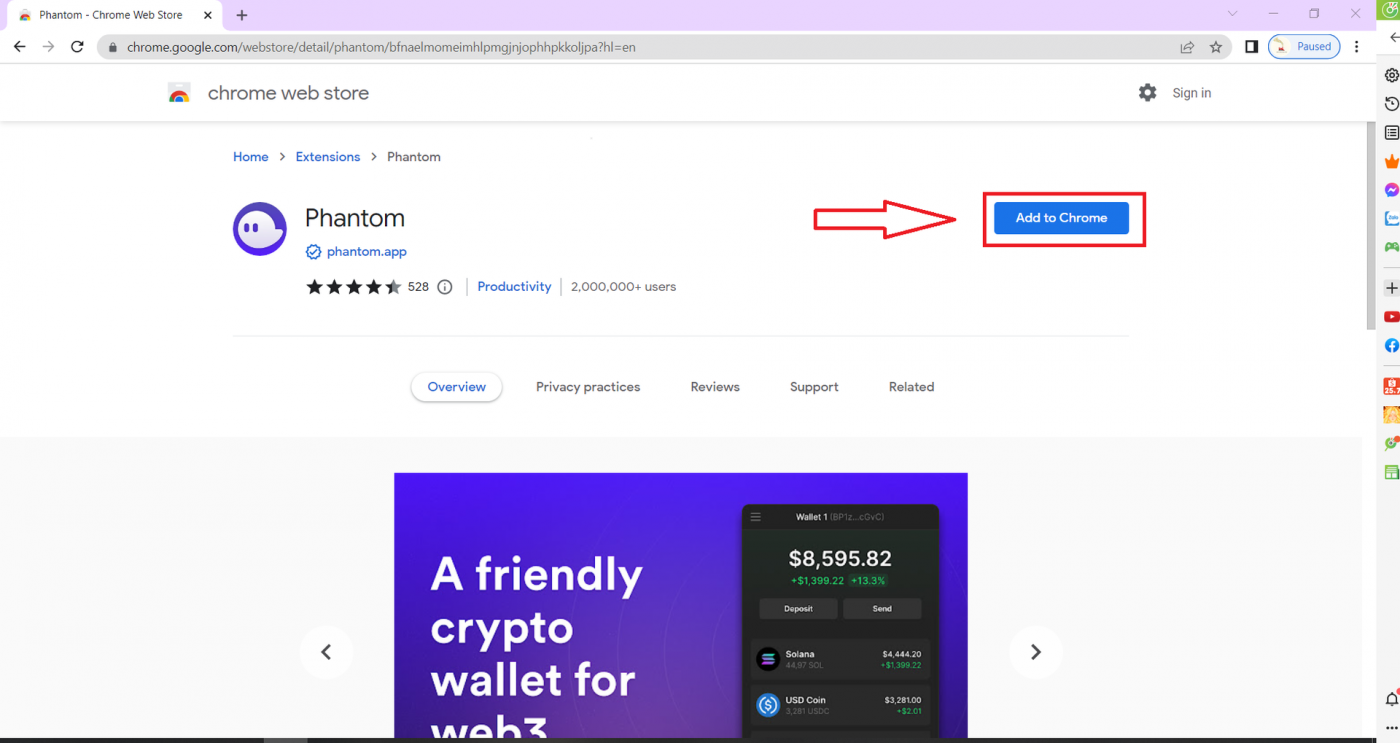
Task: Click the green store sidebar icon
Action: 1391,472
